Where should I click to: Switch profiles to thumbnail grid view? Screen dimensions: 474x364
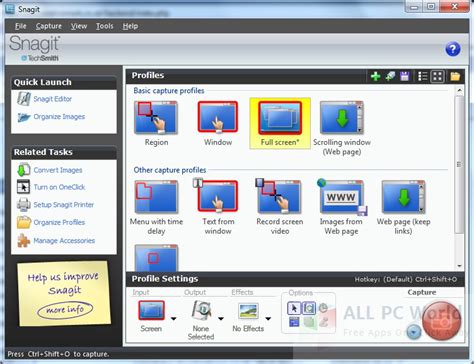tap(437, 76)
